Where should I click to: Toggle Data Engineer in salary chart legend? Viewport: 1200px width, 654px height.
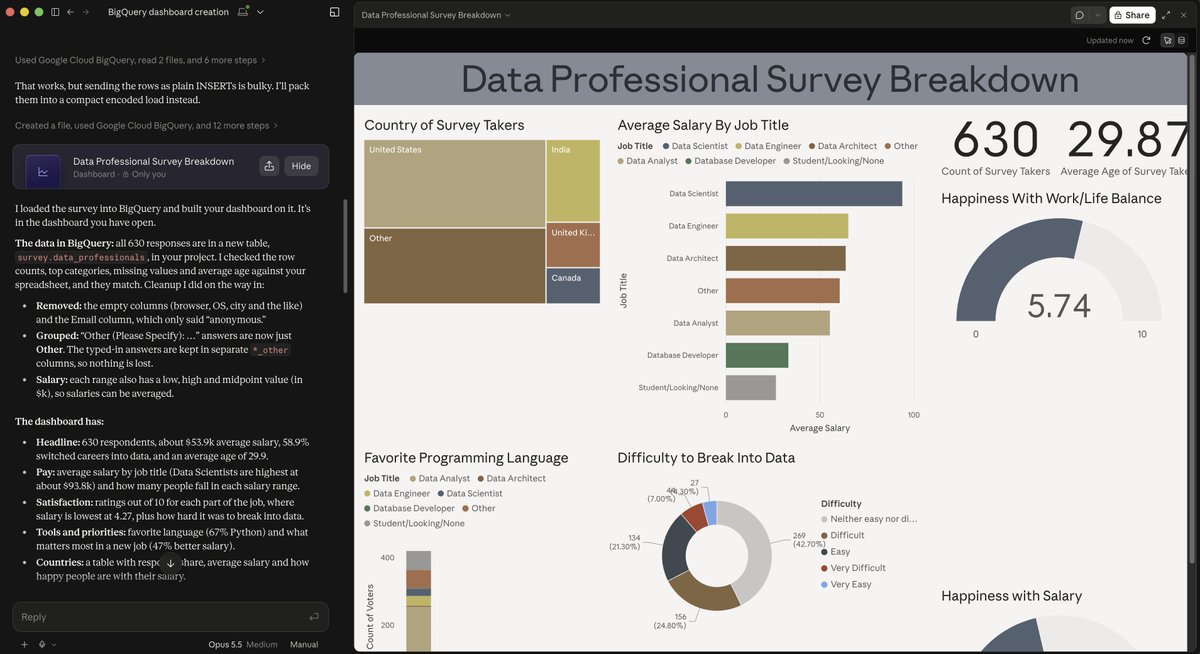[768, 146]
